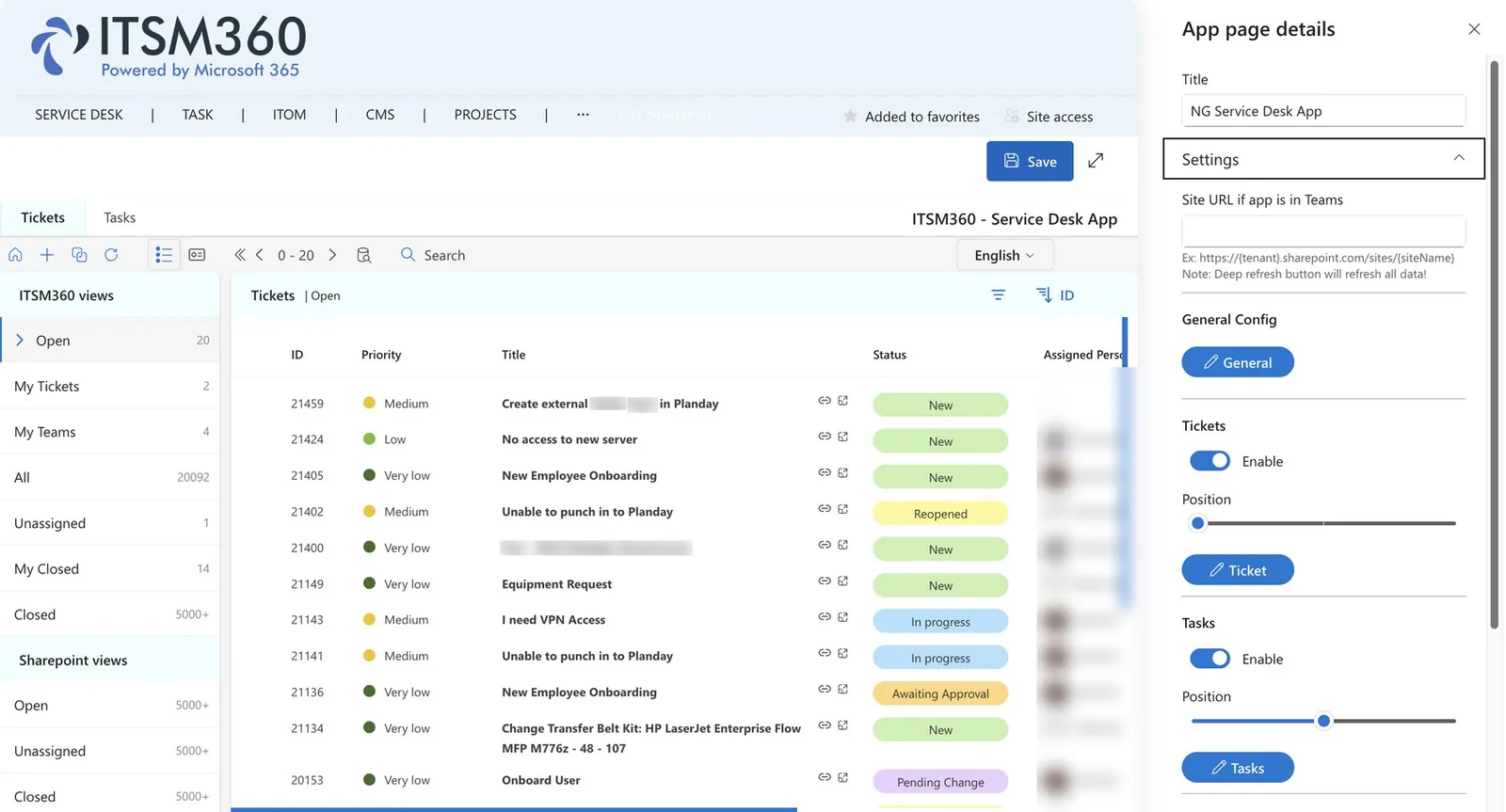Viewport: 1506px width, 812px height.
Task: Go to next page of tickets
Action: (x=332, y=255)
